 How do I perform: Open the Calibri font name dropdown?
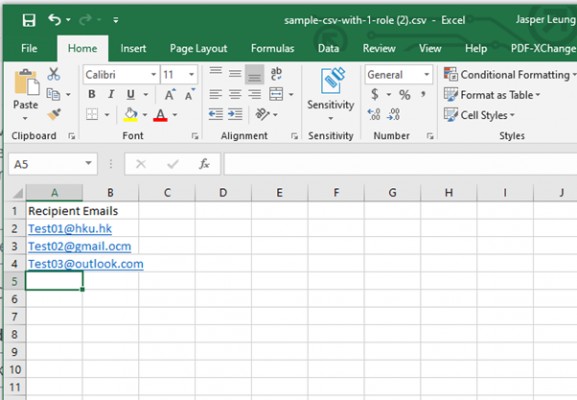(153, 75)
